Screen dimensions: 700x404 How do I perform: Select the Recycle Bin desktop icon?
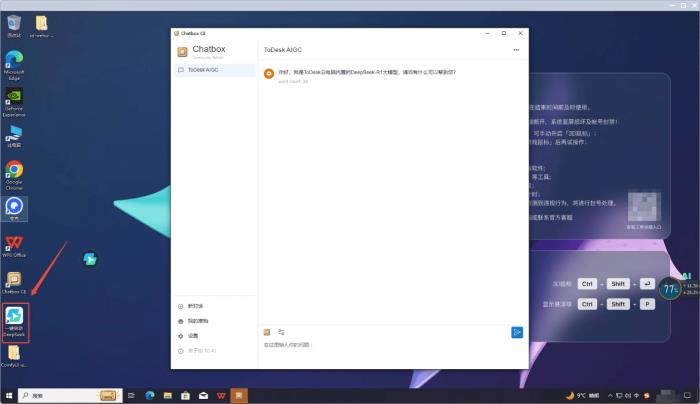14,27
